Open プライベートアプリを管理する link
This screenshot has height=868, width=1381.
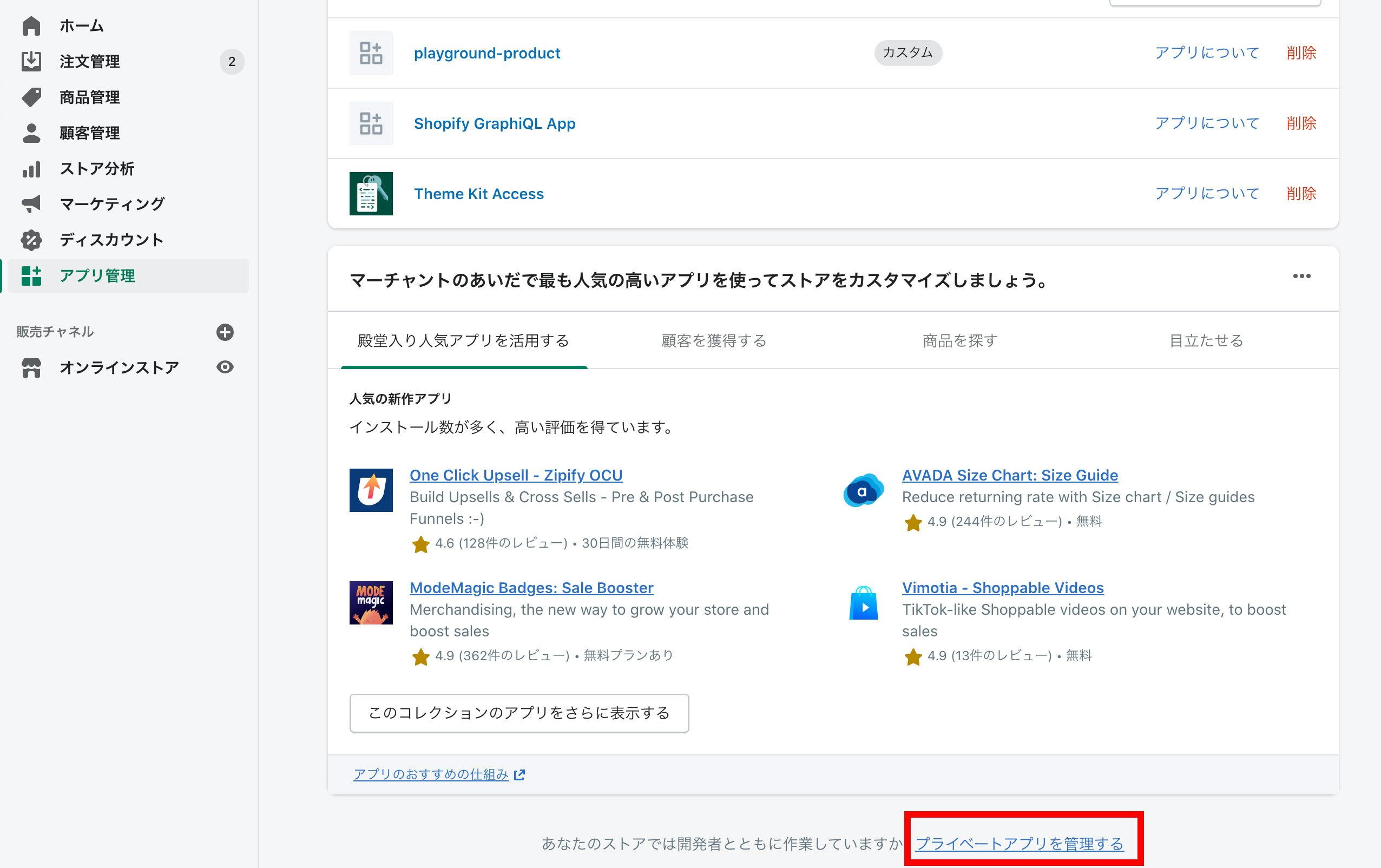click(1019, 844)
